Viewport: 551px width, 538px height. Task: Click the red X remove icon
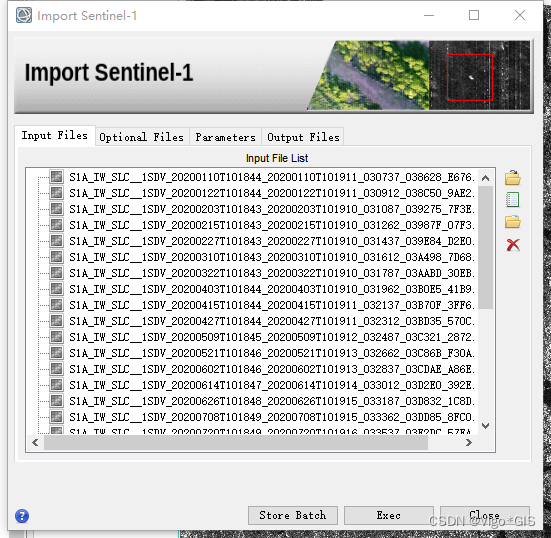(513, 245)
